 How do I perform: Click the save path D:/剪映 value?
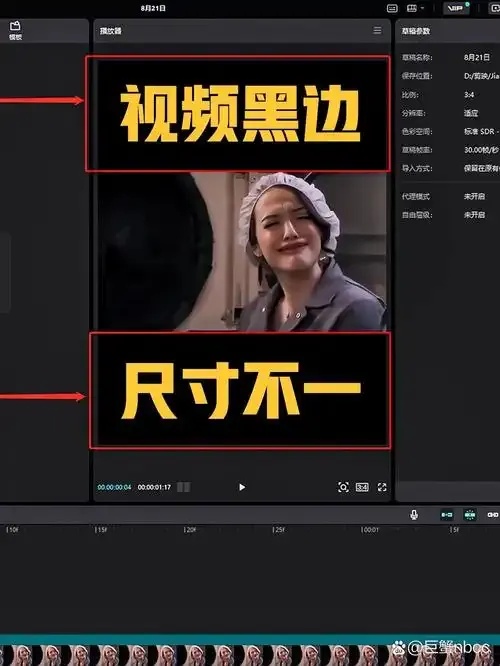pyautogui.click(x=481, y=76)
